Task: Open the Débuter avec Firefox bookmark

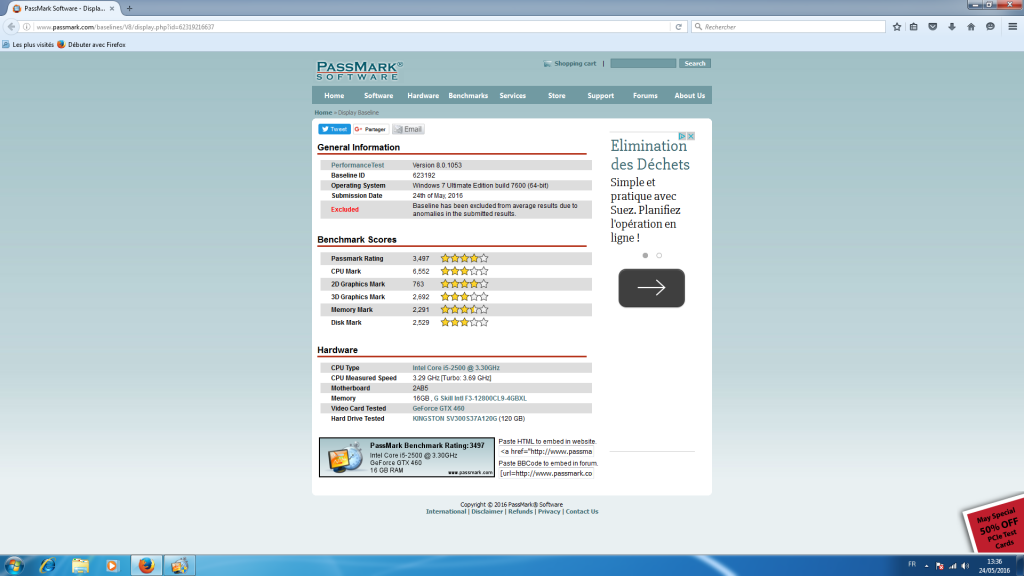Action: click(x=91, y=44)
